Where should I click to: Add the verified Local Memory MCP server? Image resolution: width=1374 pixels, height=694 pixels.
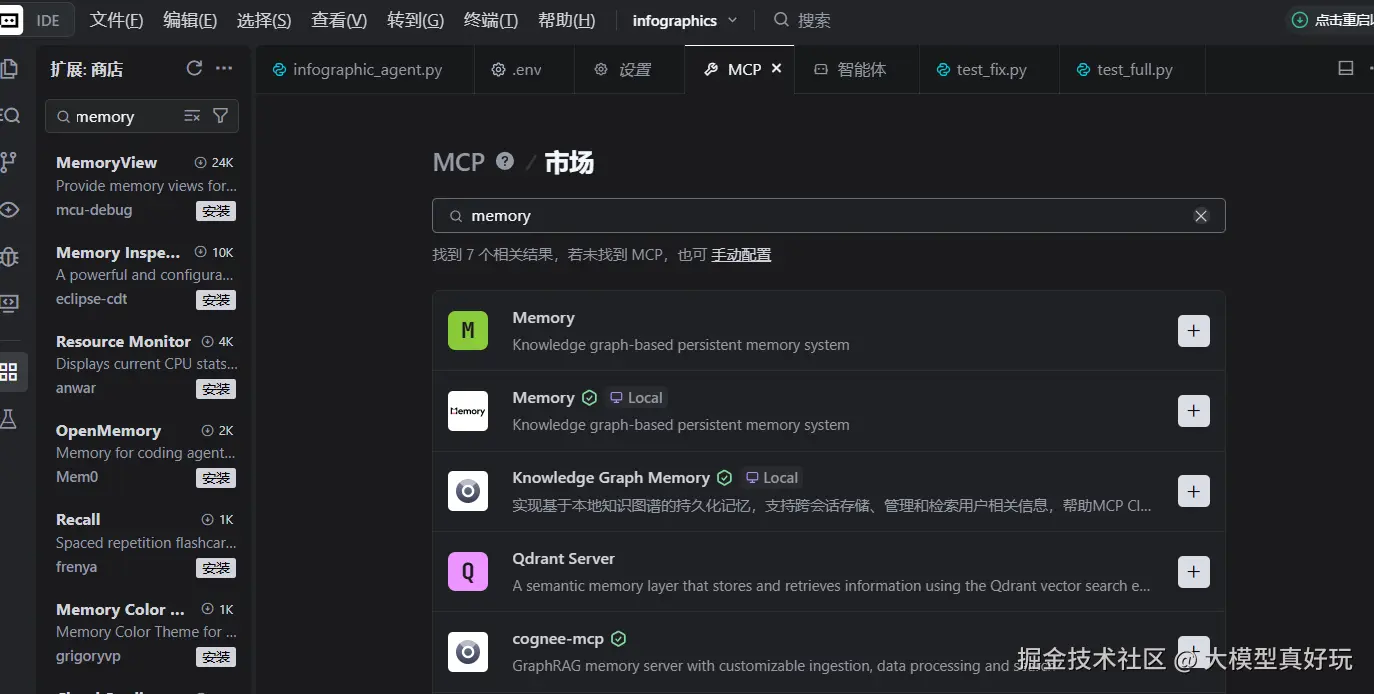tap(1194, 411)
